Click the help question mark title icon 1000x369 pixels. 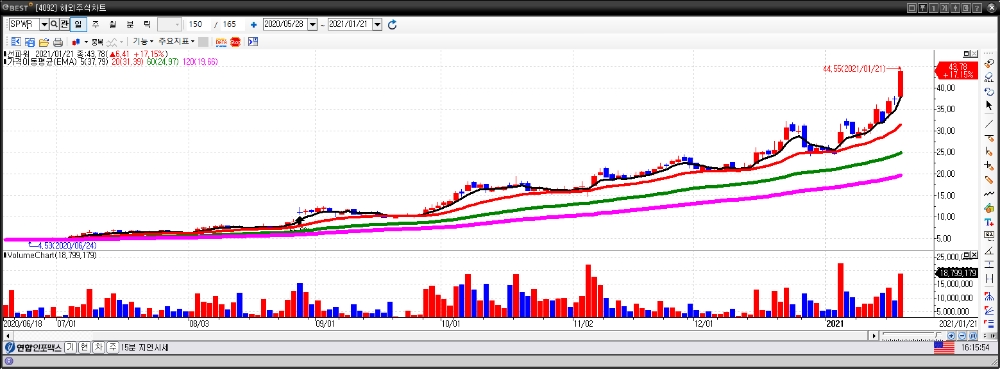(x=976, y=8)
